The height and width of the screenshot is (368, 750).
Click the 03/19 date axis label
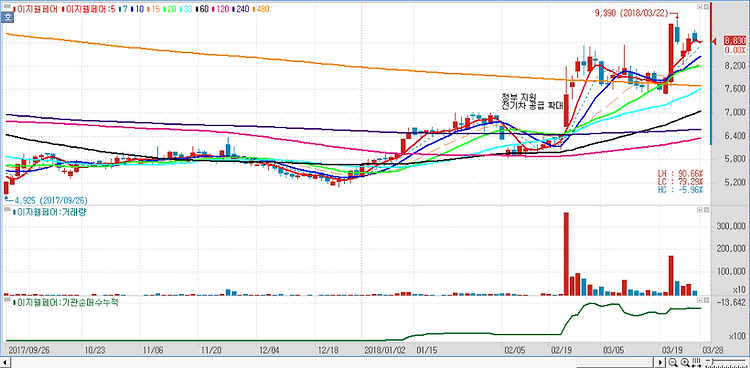(x=672, y=349)
